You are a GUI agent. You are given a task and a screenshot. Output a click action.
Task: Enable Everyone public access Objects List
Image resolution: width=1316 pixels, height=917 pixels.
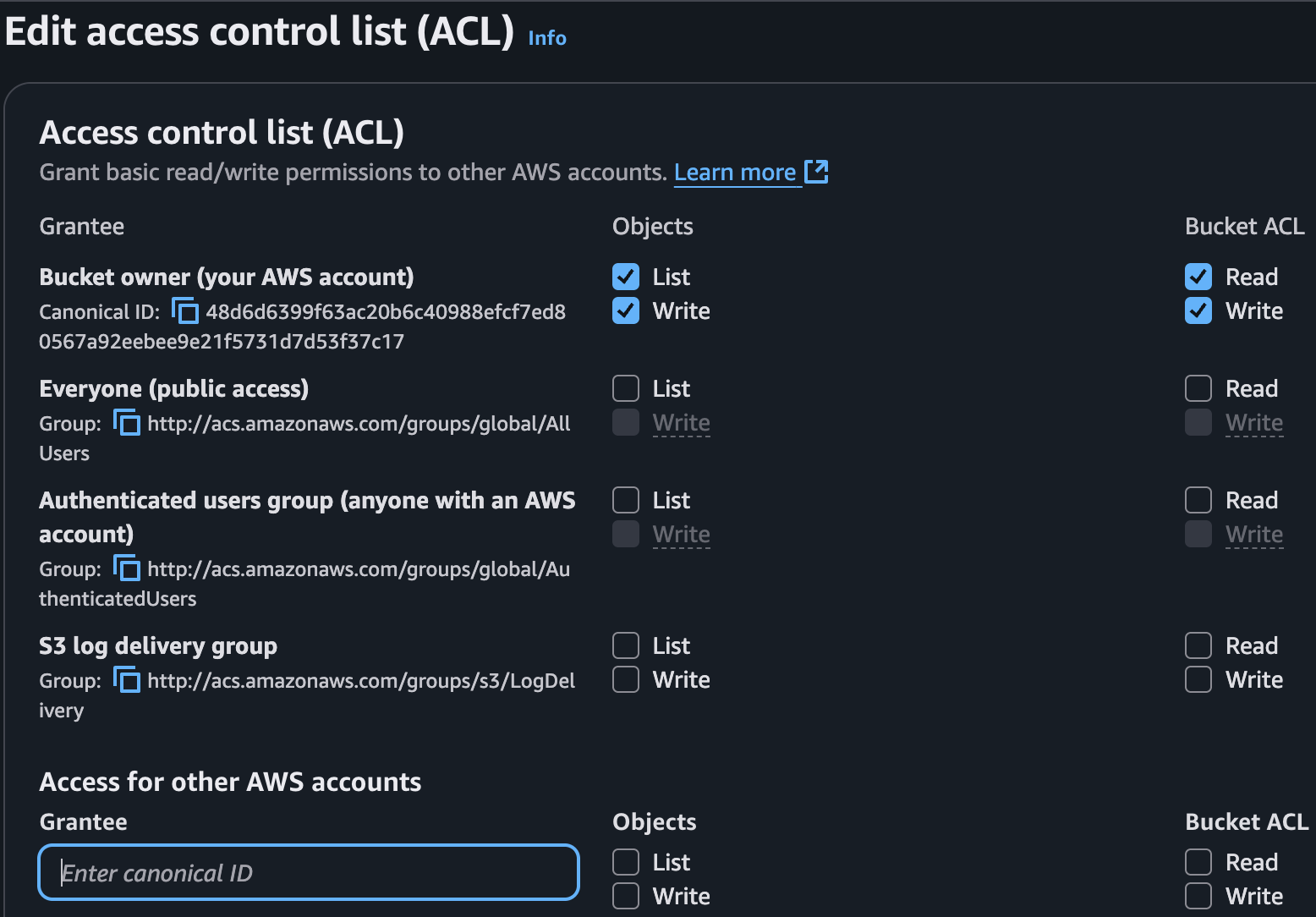click(x=626, y=388)
